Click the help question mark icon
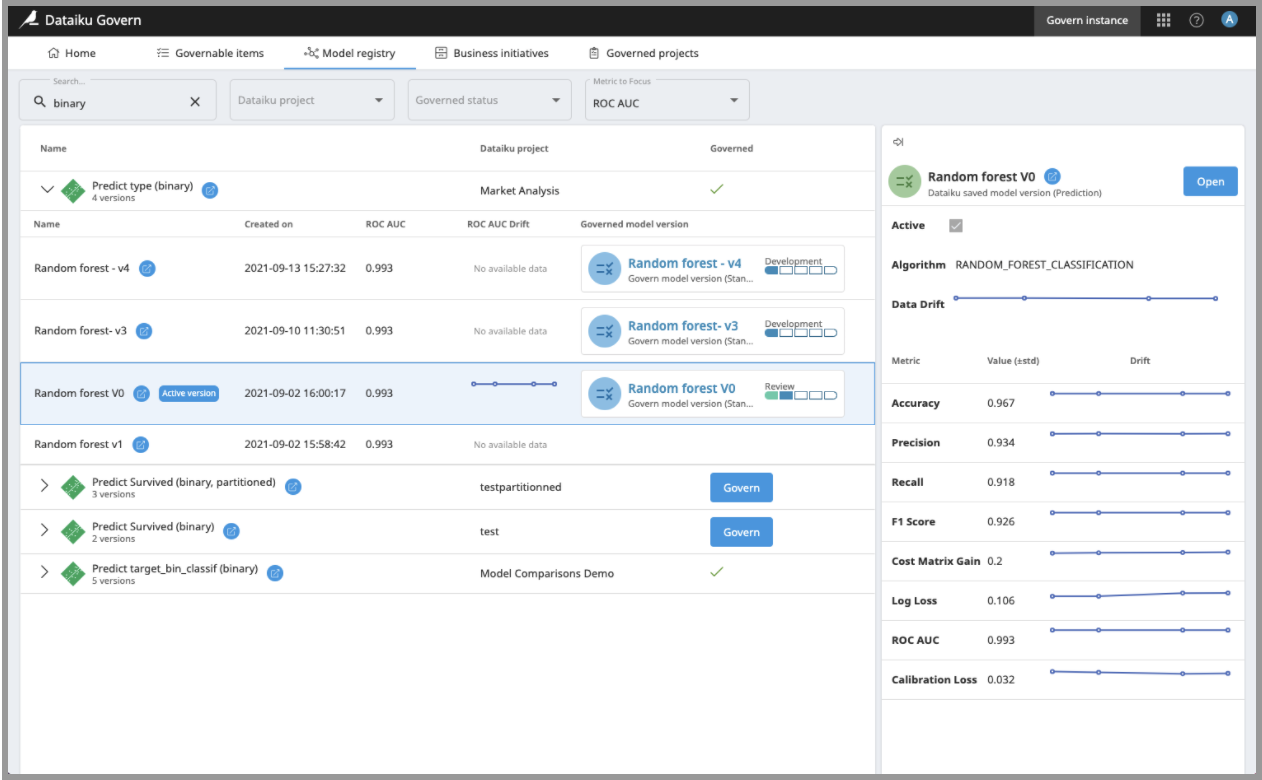The height and width of the screenshot is (780, 1262). [x=1196, y=20]
